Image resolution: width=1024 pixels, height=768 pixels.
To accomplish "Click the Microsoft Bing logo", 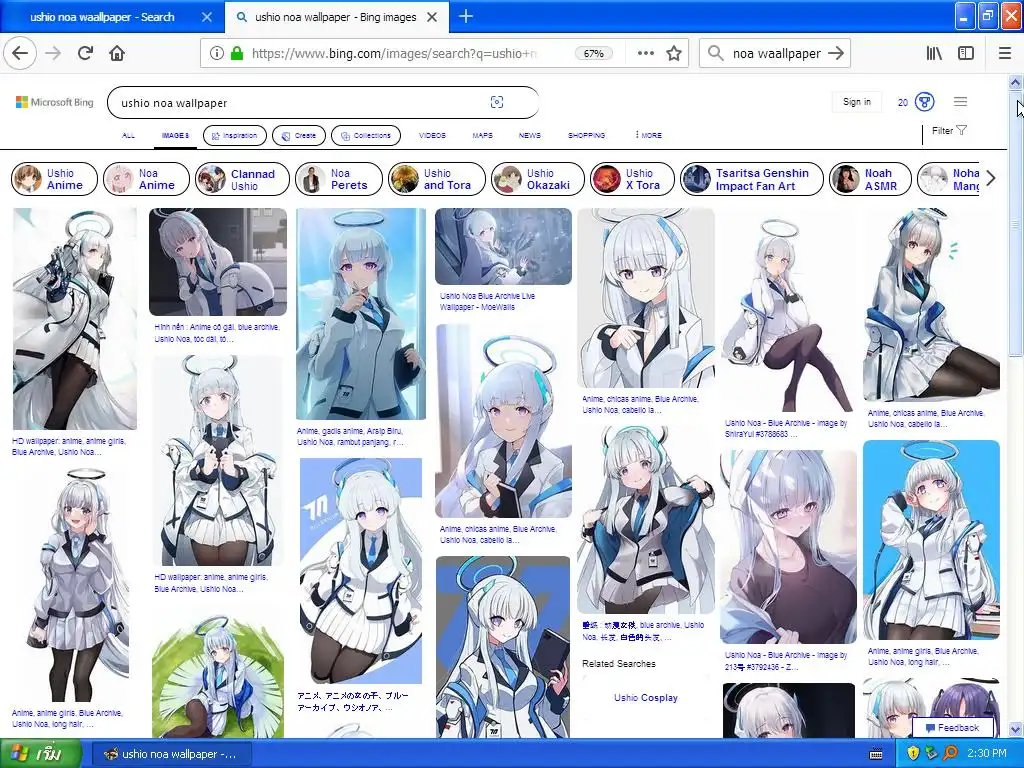I will pos(55,103).
